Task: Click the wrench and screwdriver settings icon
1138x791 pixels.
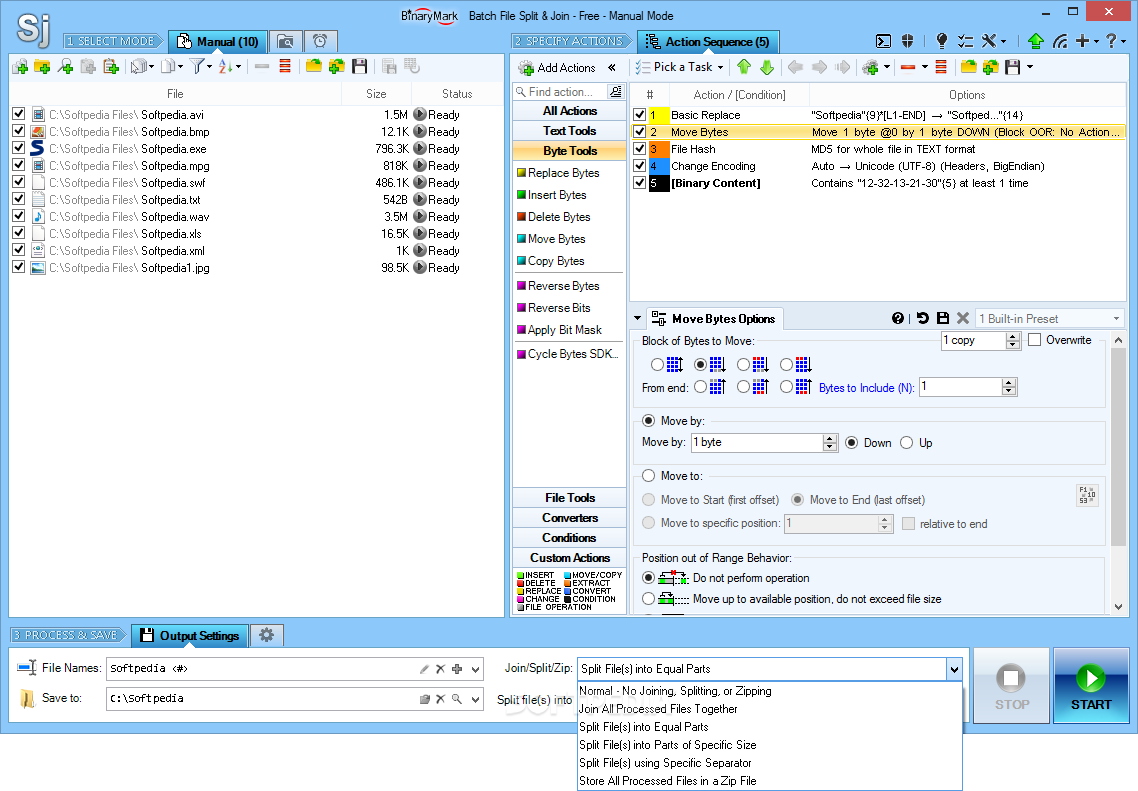Action: coord(989,41)
